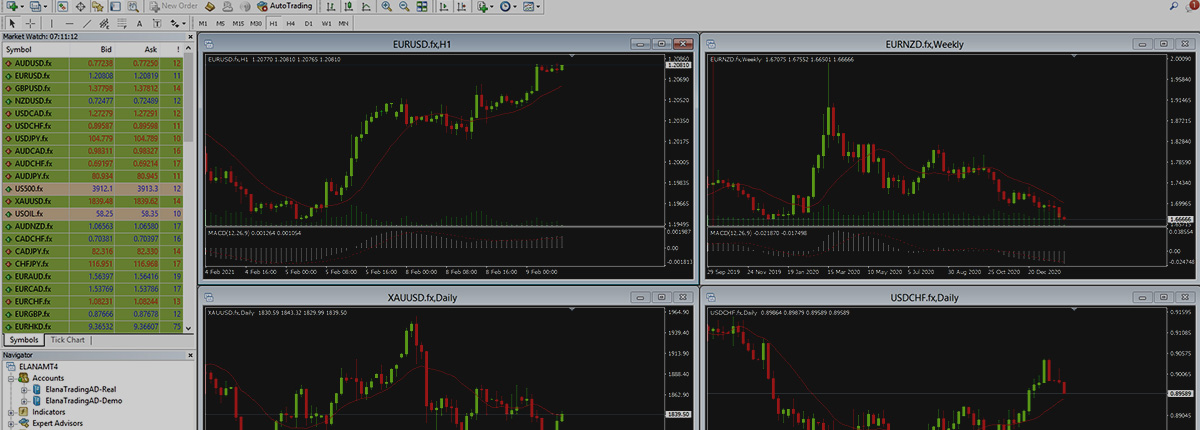Select Indicators in Navigator tree

[48, 412]
